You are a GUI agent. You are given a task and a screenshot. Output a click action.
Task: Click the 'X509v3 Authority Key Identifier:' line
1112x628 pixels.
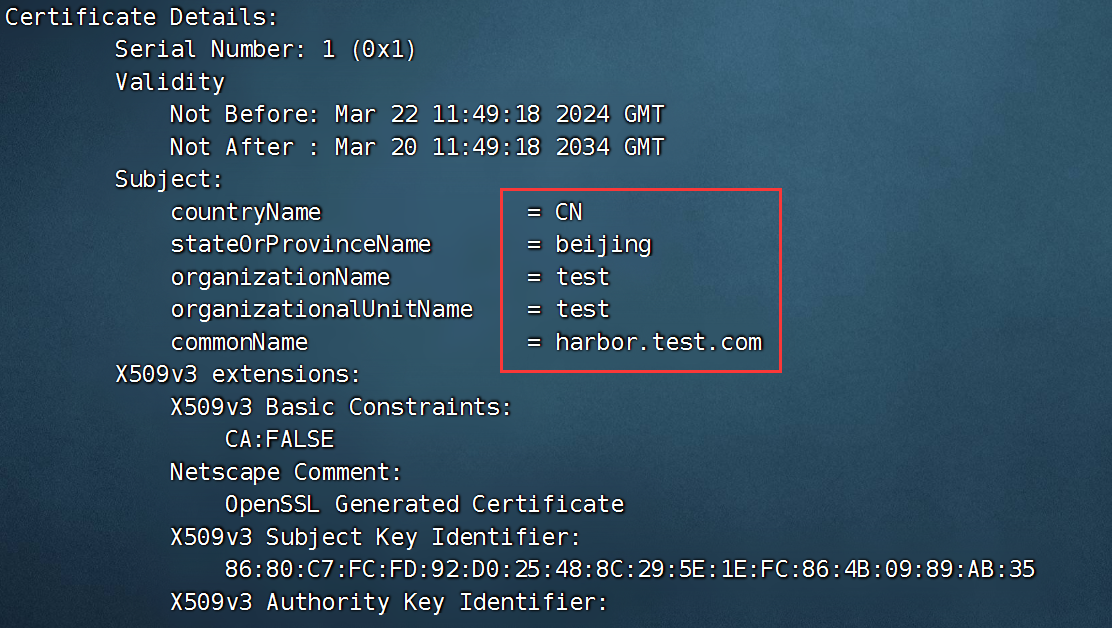389,602
